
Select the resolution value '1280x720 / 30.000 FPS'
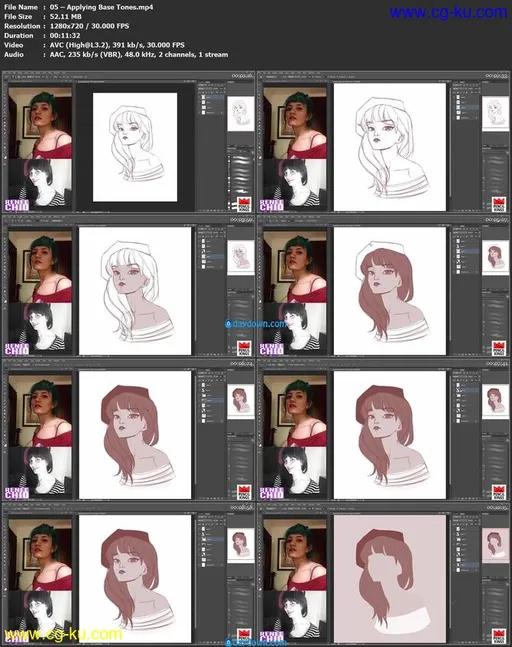pyautogui.click(x=89, y=26)
